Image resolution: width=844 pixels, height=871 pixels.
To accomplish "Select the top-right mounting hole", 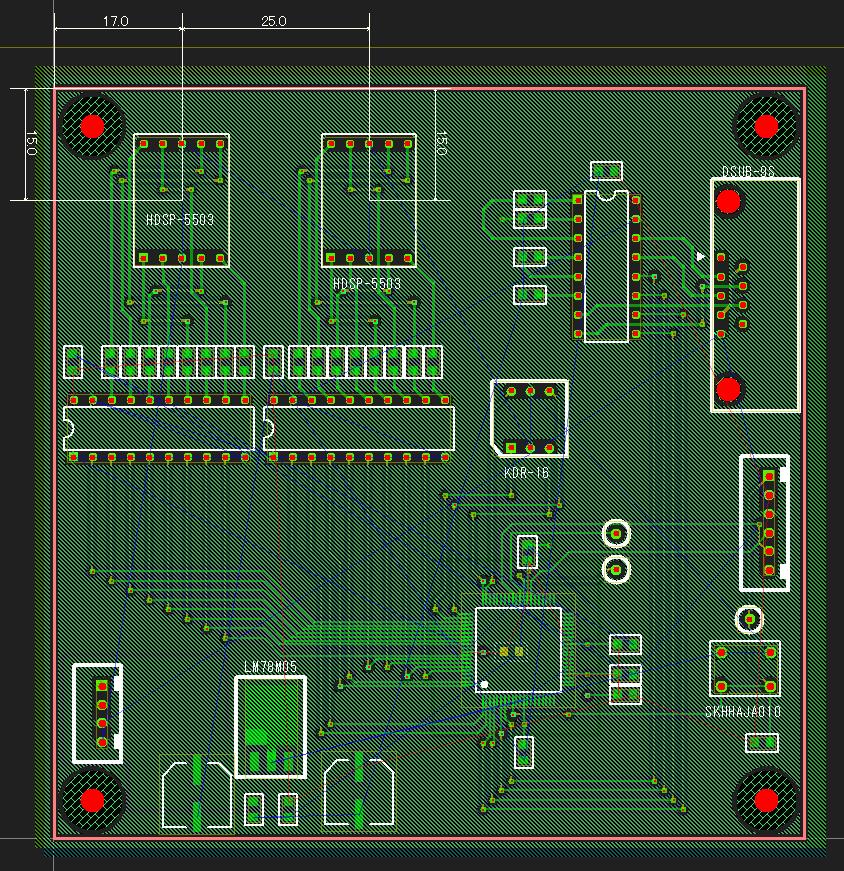I will (x=766, y=127).
